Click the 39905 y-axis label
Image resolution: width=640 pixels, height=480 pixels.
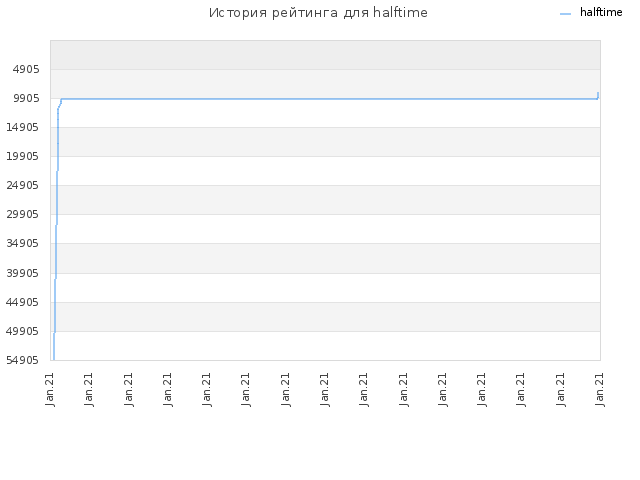(23, 273)
